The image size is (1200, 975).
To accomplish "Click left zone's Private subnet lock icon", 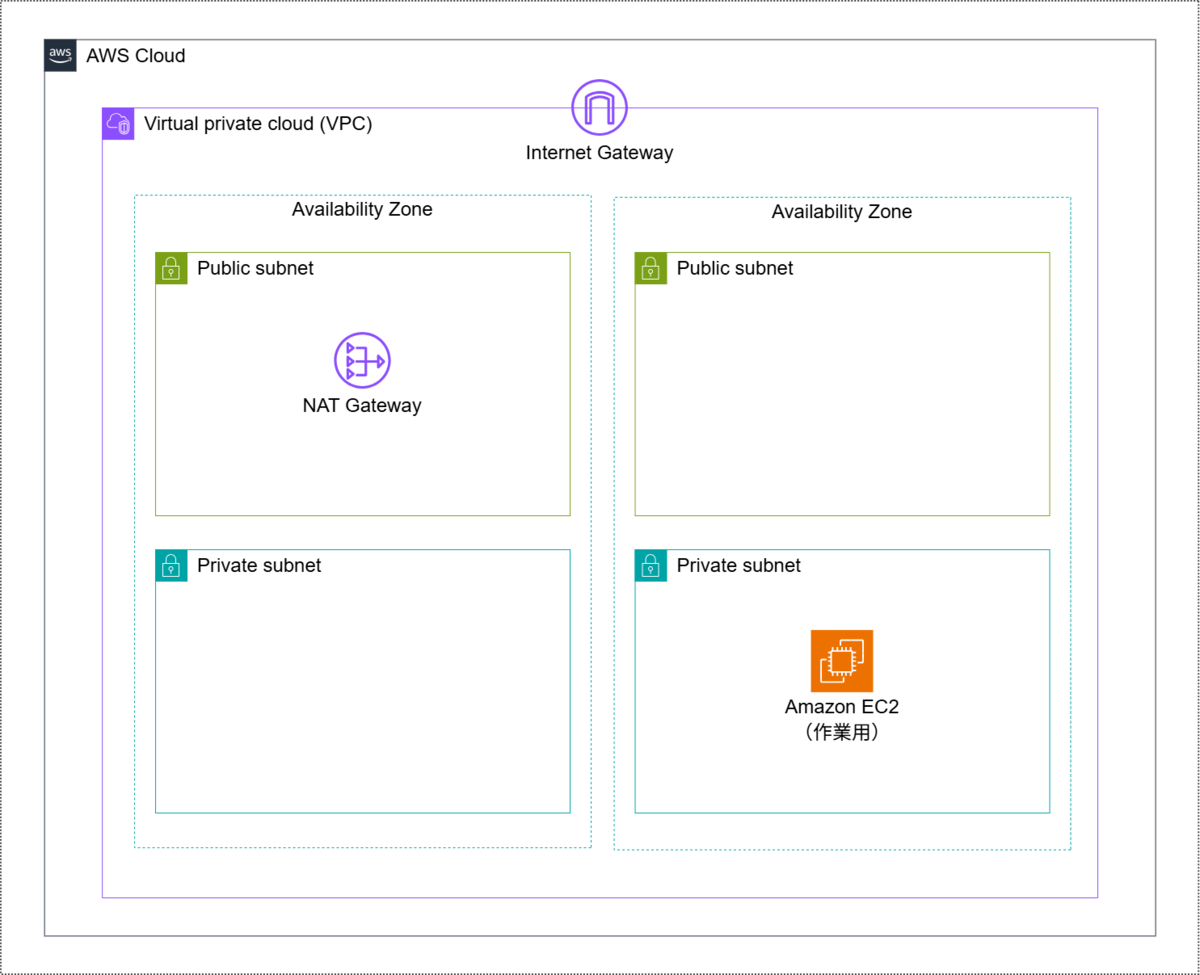I will pos(171,565).
